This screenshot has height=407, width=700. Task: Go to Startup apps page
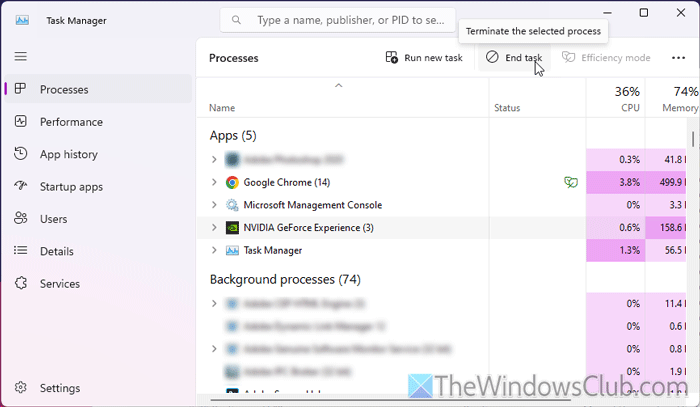click(x=98, y=187)
